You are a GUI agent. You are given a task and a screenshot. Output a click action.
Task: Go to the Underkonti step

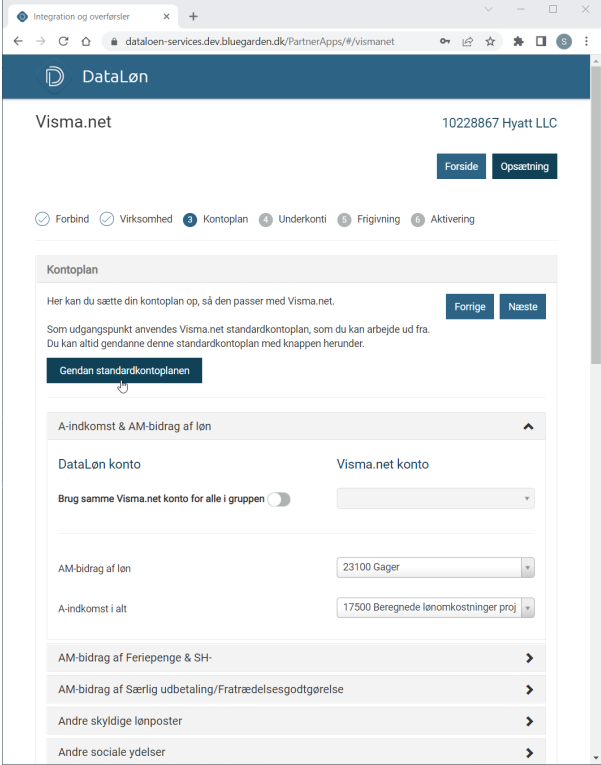click(293, 220)
